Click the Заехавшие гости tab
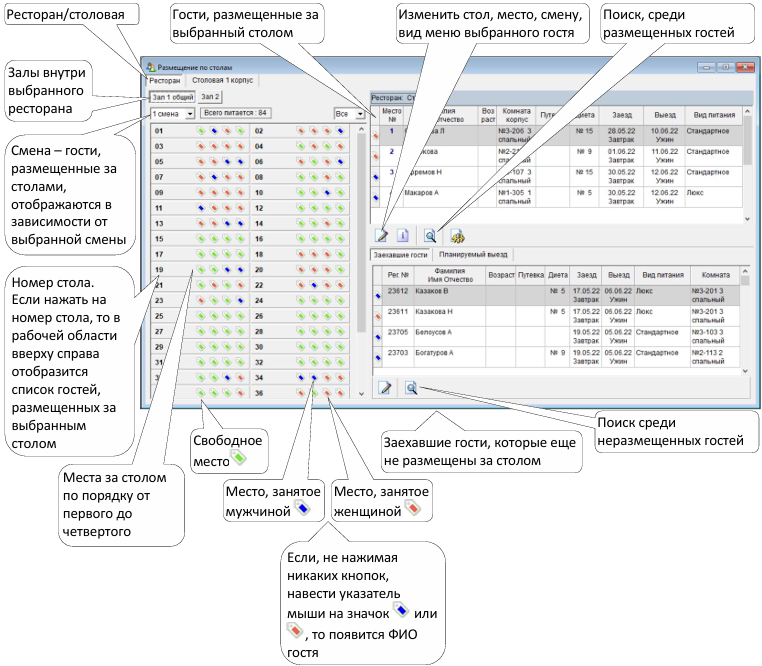Image resolution: width=762 pixels, height=666 pixels. tap(400, 255)
